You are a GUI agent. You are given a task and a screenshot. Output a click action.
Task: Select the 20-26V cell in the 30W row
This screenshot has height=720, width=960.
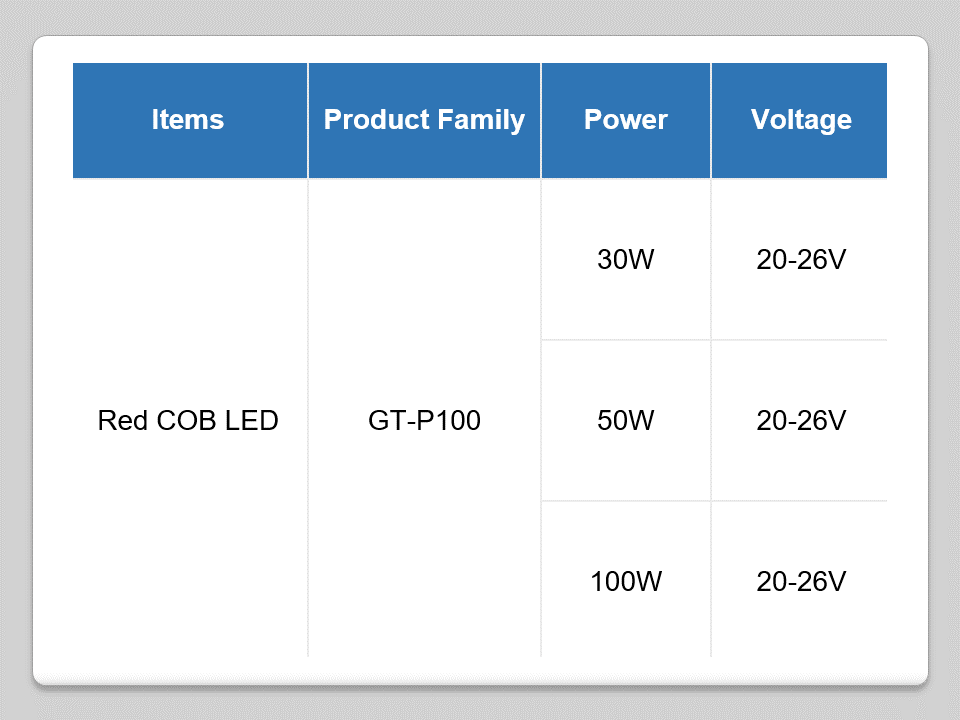tap(800, 260)
